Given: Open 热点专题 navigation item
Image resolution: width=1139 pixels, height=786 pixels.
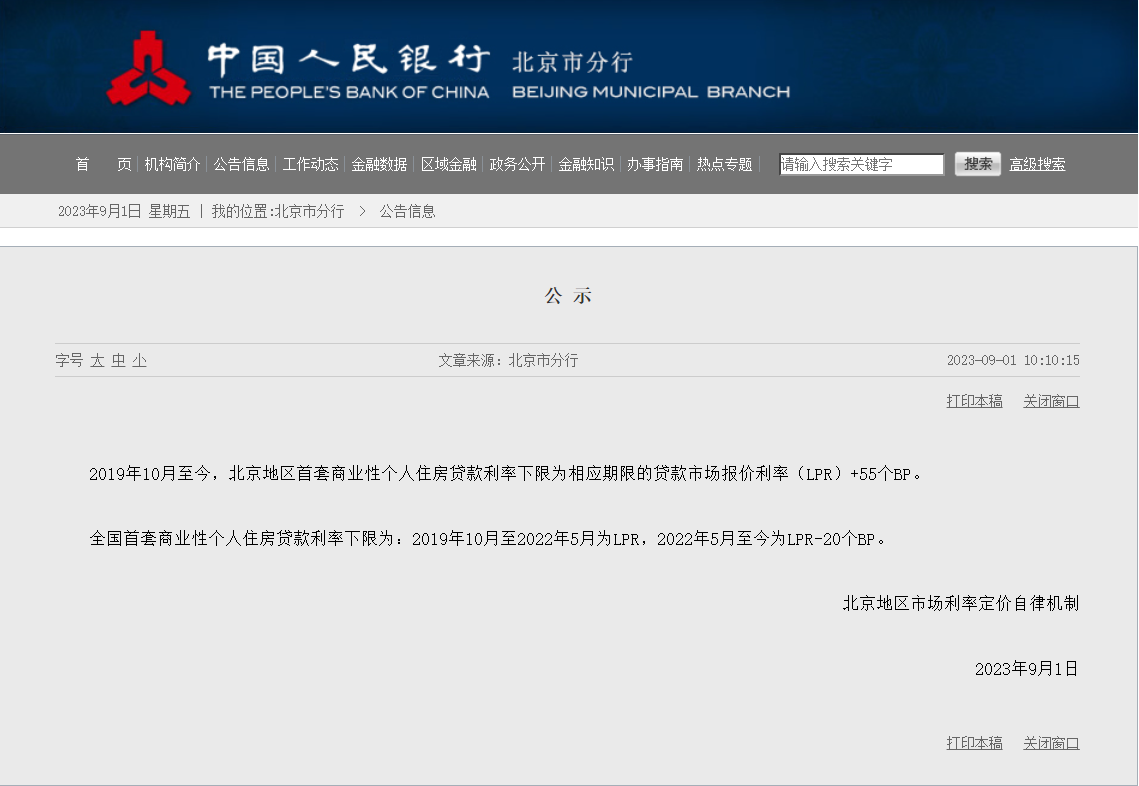Looking at the screenshot, I should click(x=724, y=164).
